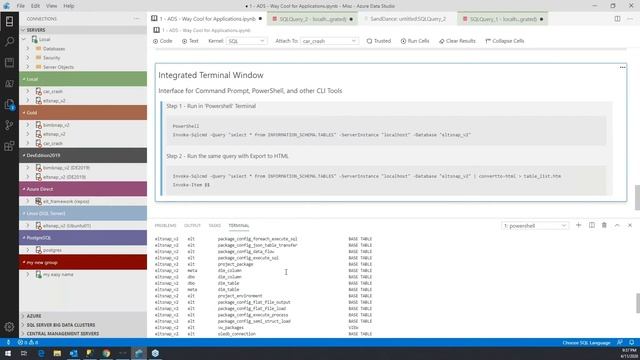Image resolution: width=640 pixels, height=360 pixels.
Task: Open the Explorer view with badge
Action: click(x=9, y=104)
